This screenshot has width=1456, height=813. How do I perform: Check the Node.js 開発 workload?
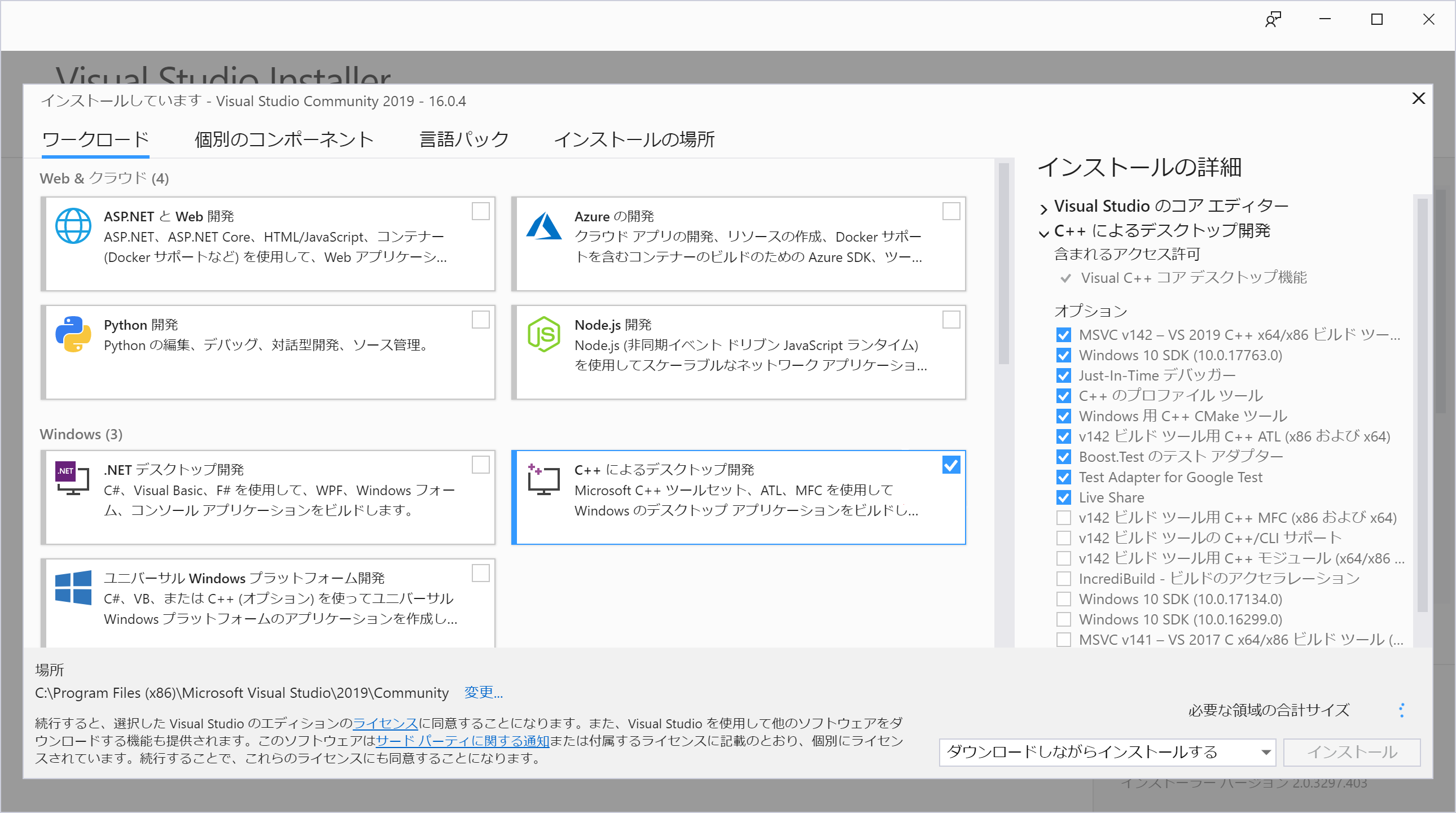(951, 320)
